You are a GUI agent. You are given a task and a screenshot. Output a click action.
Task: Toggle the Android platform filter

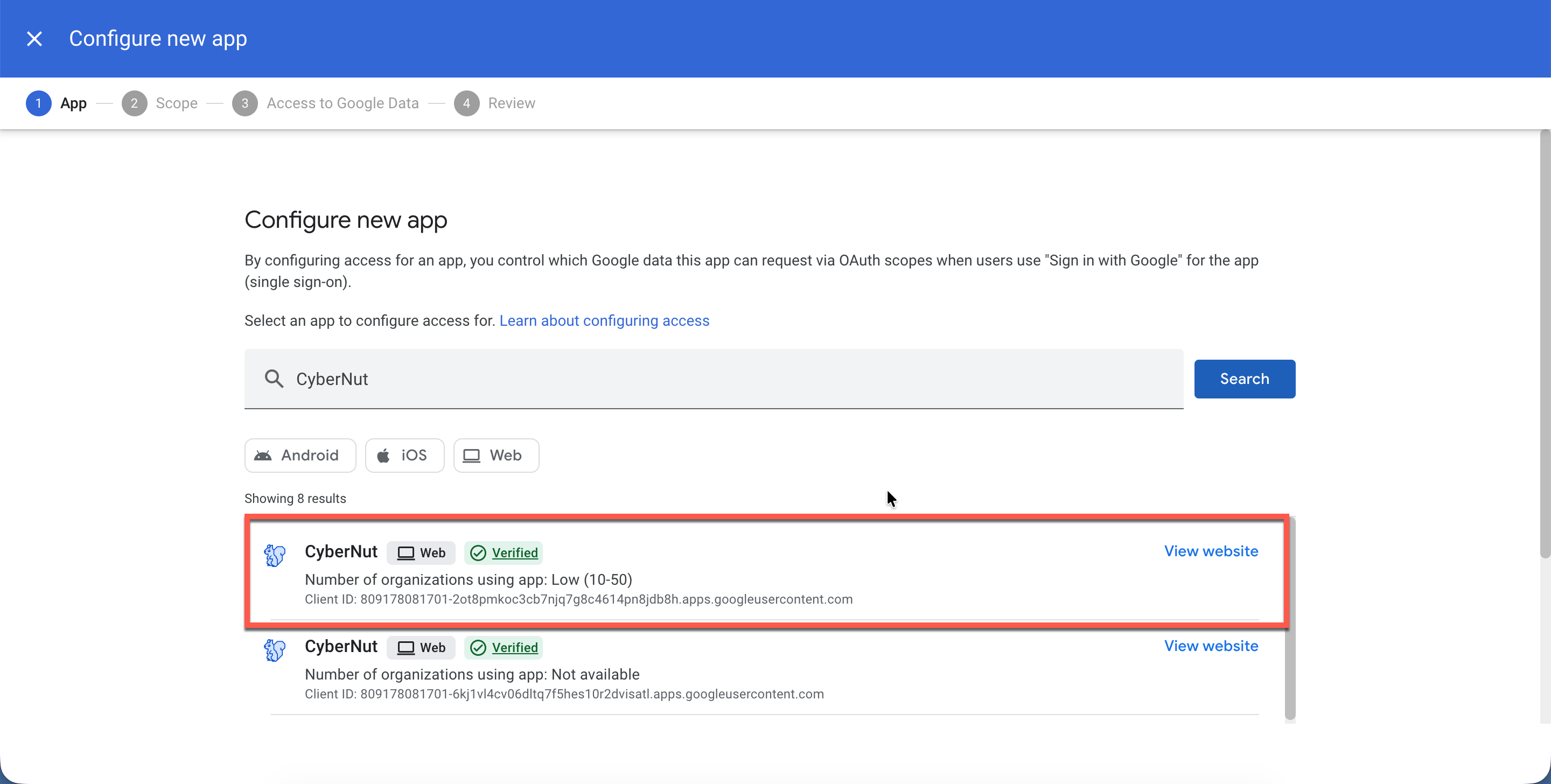click(x=300, y=455)
